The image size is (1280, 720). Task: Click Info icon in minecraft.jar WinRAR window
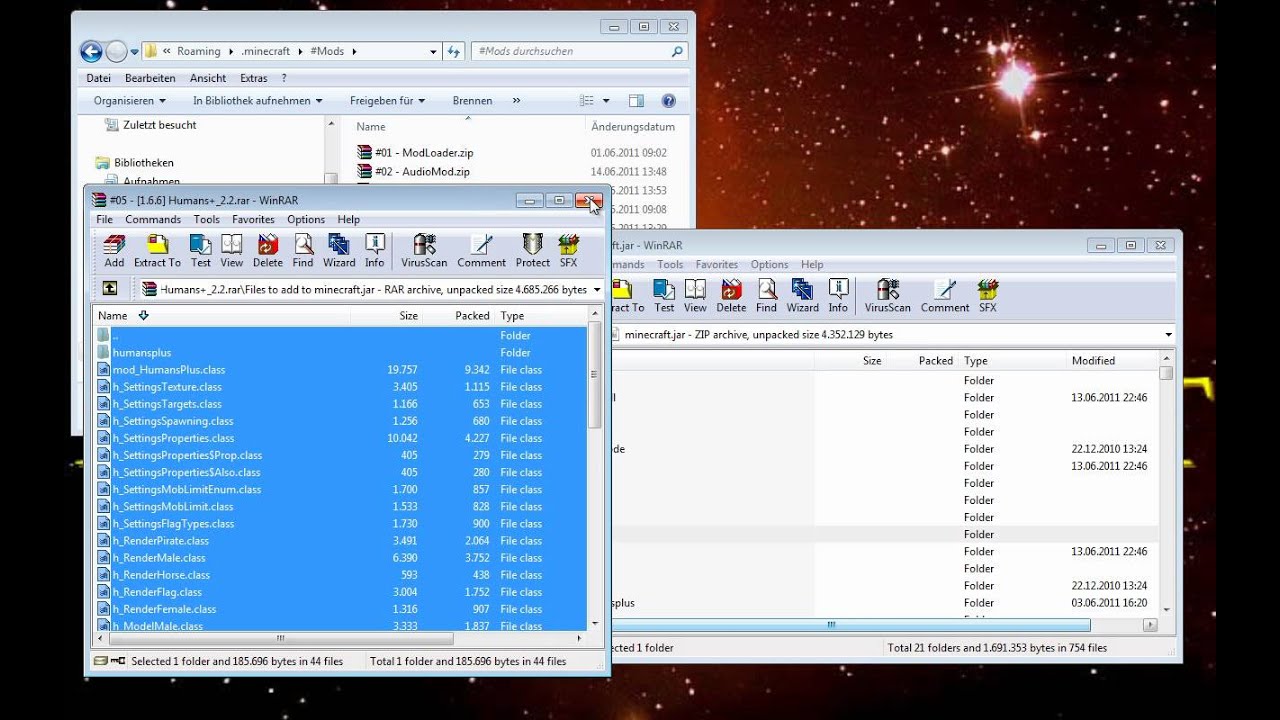pyautogui.click(x=838, y=295)
